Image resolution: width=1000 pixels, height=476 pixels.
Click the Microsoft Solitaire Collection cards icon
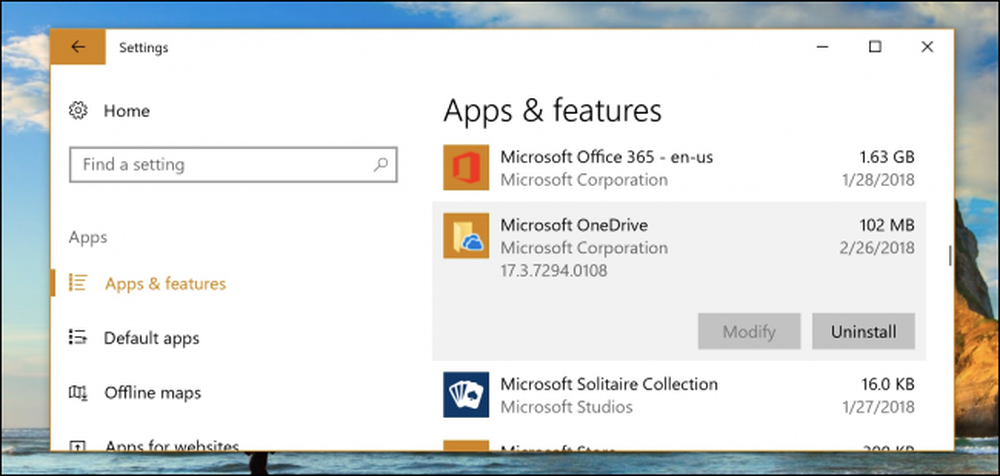click(x=466, y=395)
